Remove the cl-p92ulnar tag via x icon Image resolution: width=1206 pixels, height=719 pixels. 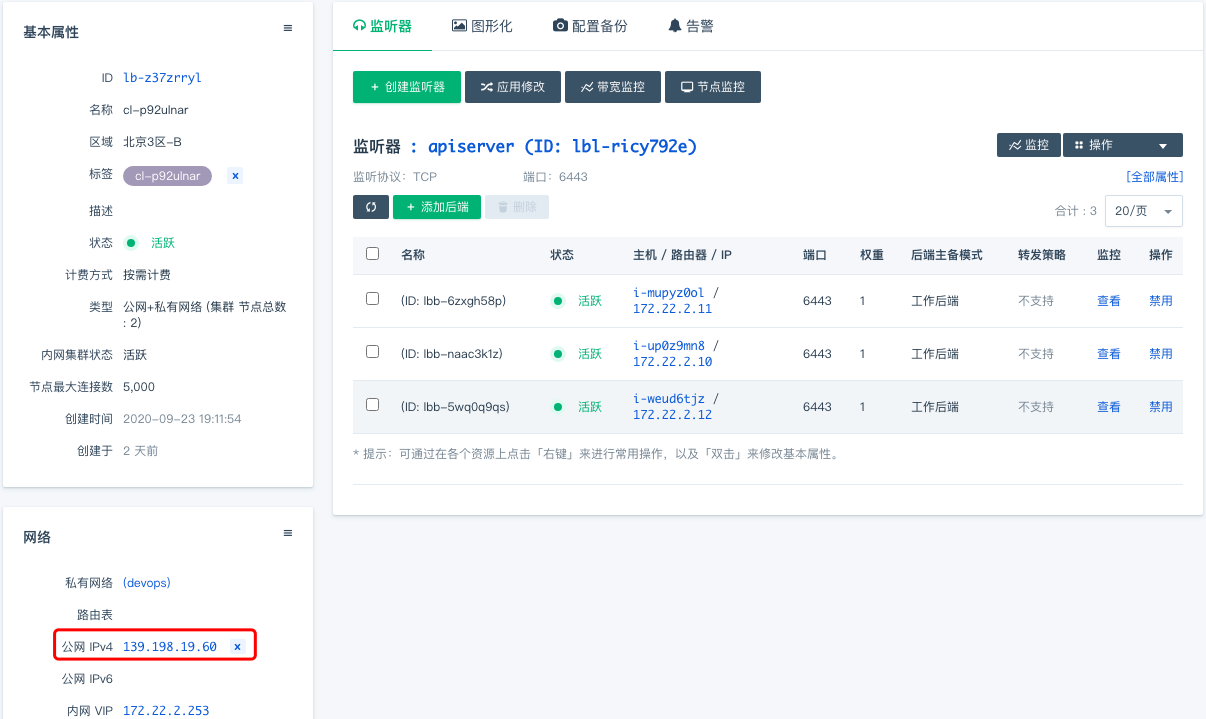(x=235, y=176)
